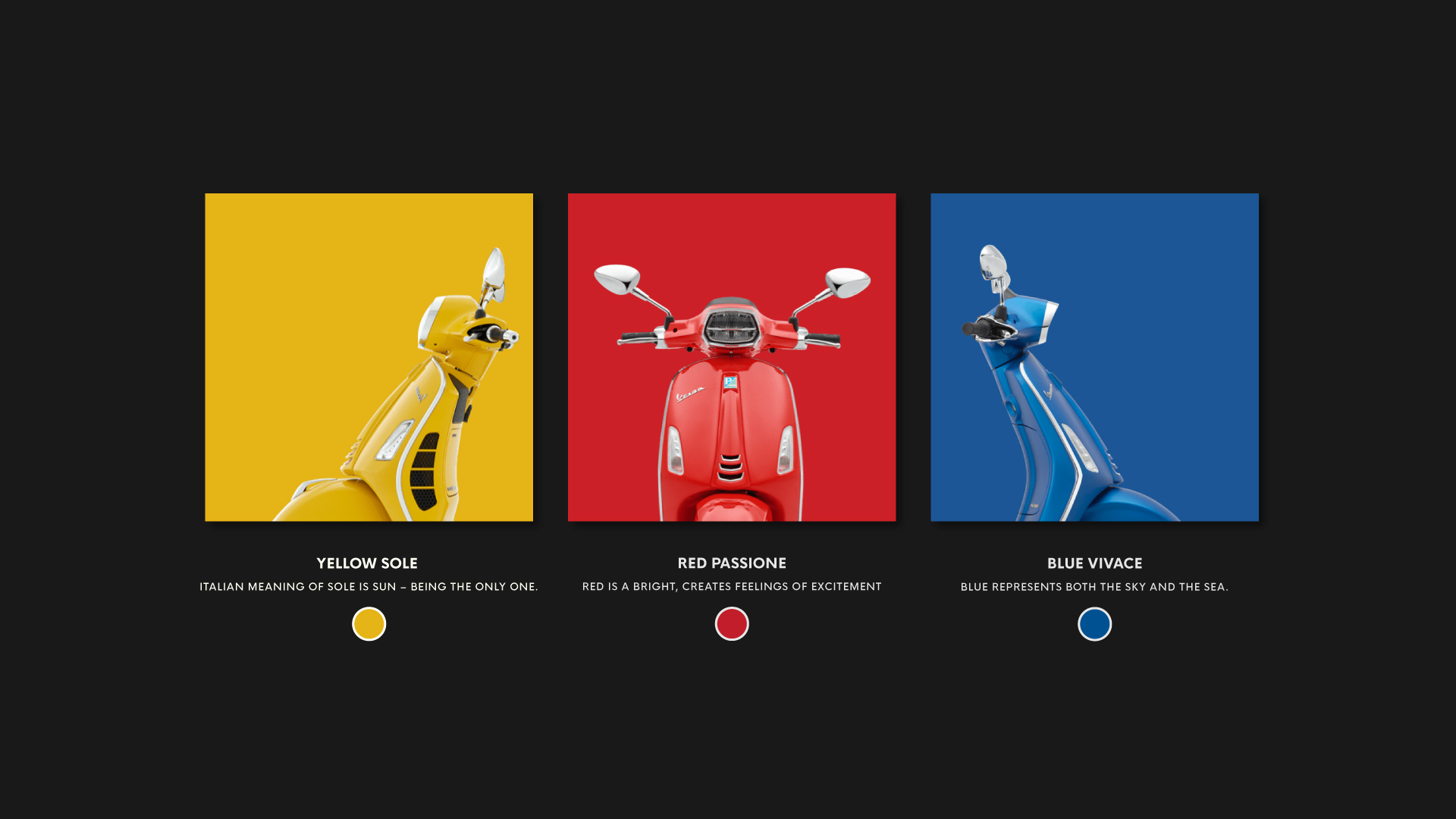This screenshot has width=1456, height=819.
Task: Select the yellow color swatch circle
Action: point(369,624)
